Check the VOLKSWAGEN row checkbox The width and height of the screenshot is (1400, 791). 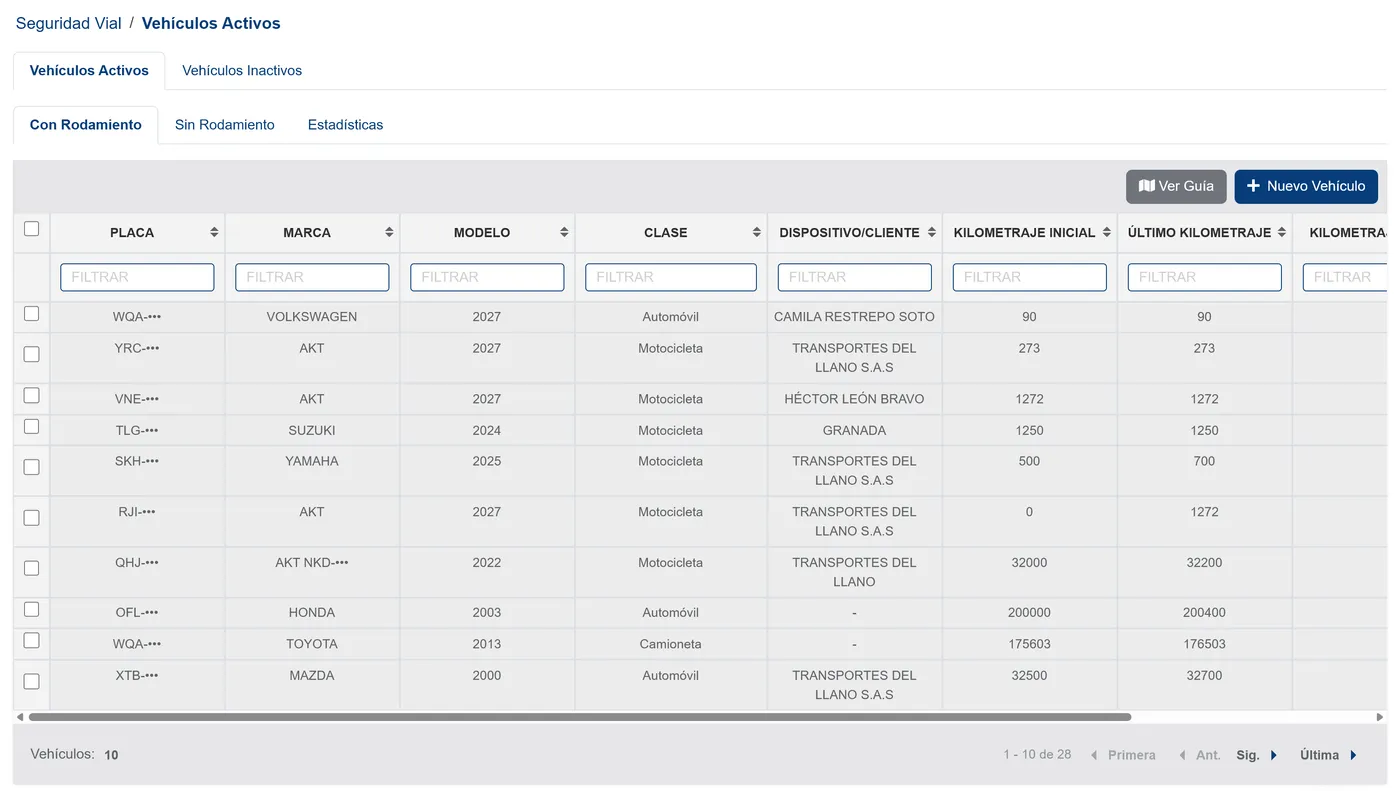pos(31,314)
